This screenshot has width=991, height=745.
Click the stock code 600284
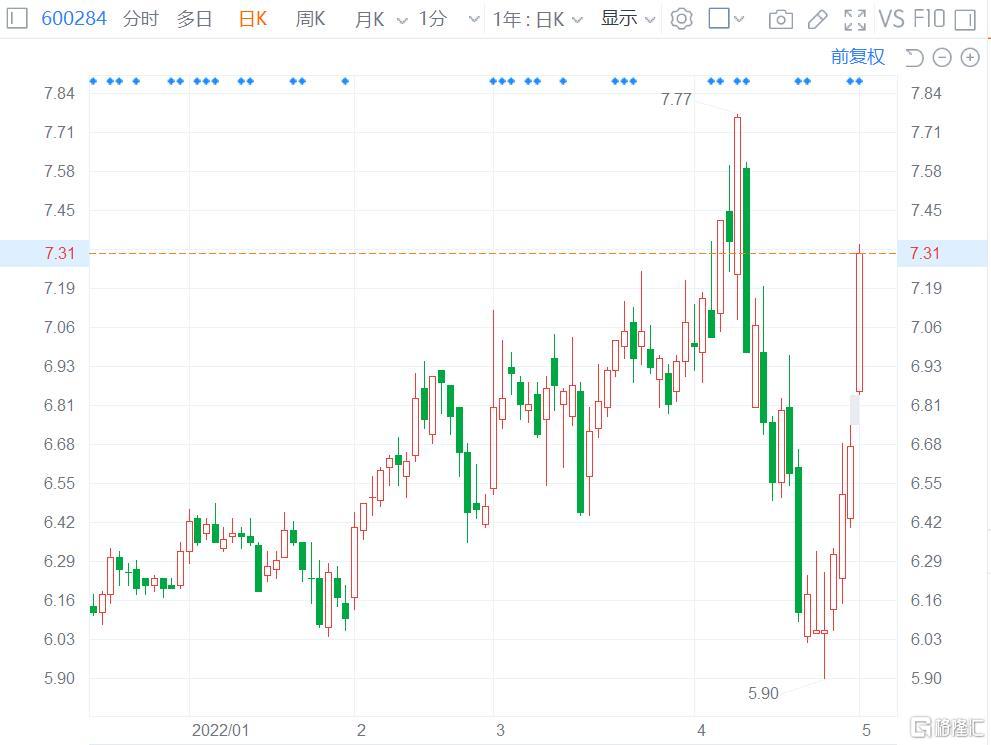pos(74,19)
